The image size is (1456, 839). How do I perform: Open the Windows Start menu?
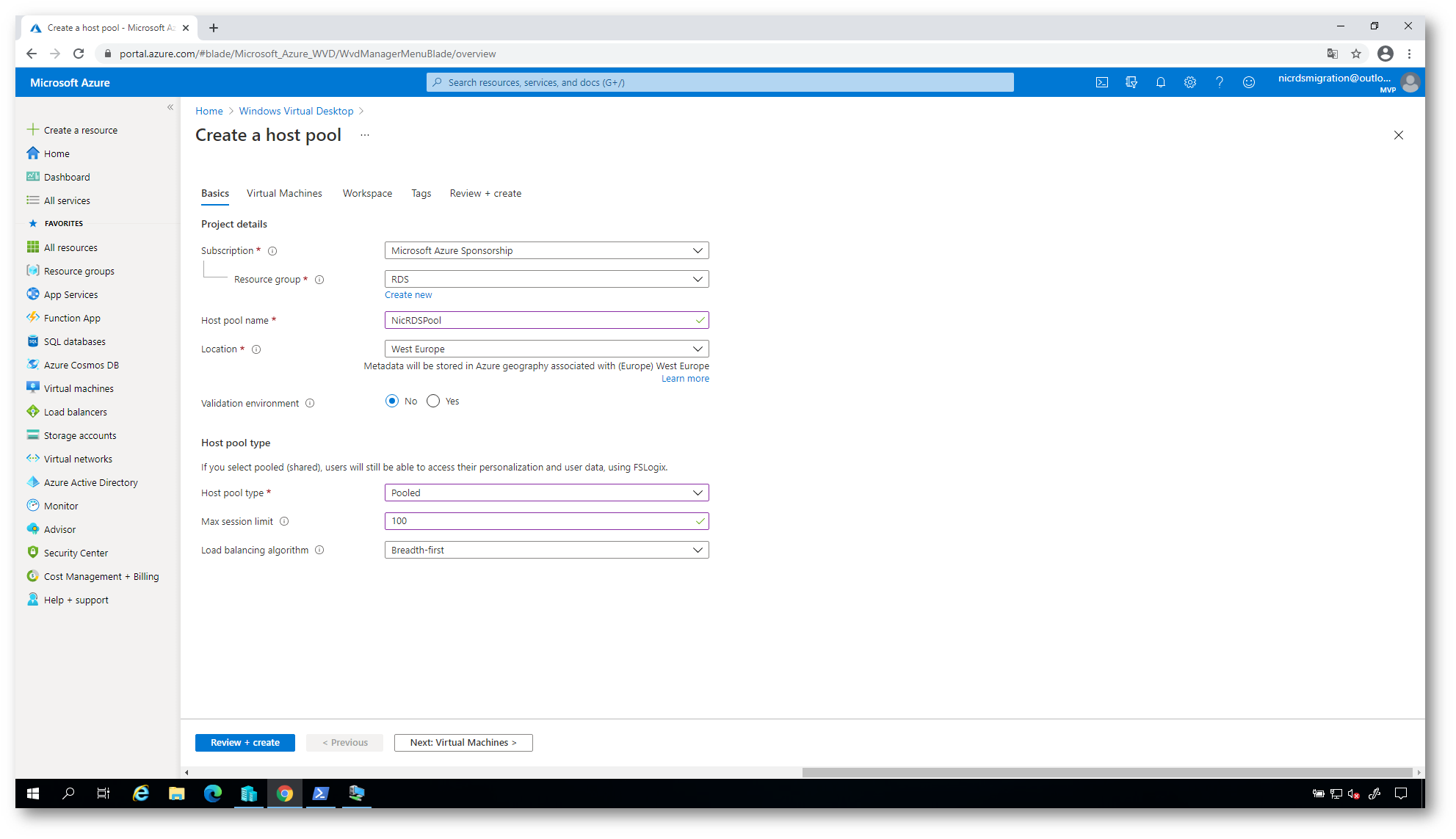coord(33,793)
